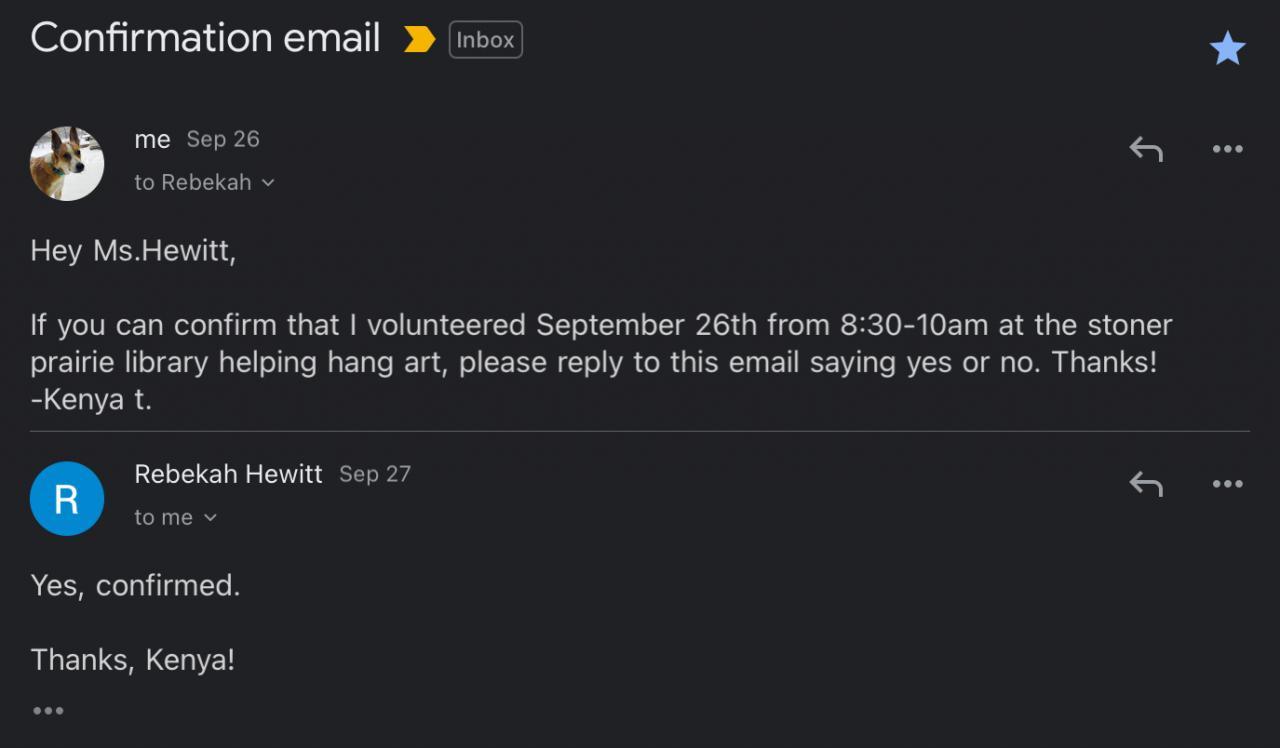
Task: Open more options for Rebekah's message
Action: click(x=1227, y=484)
